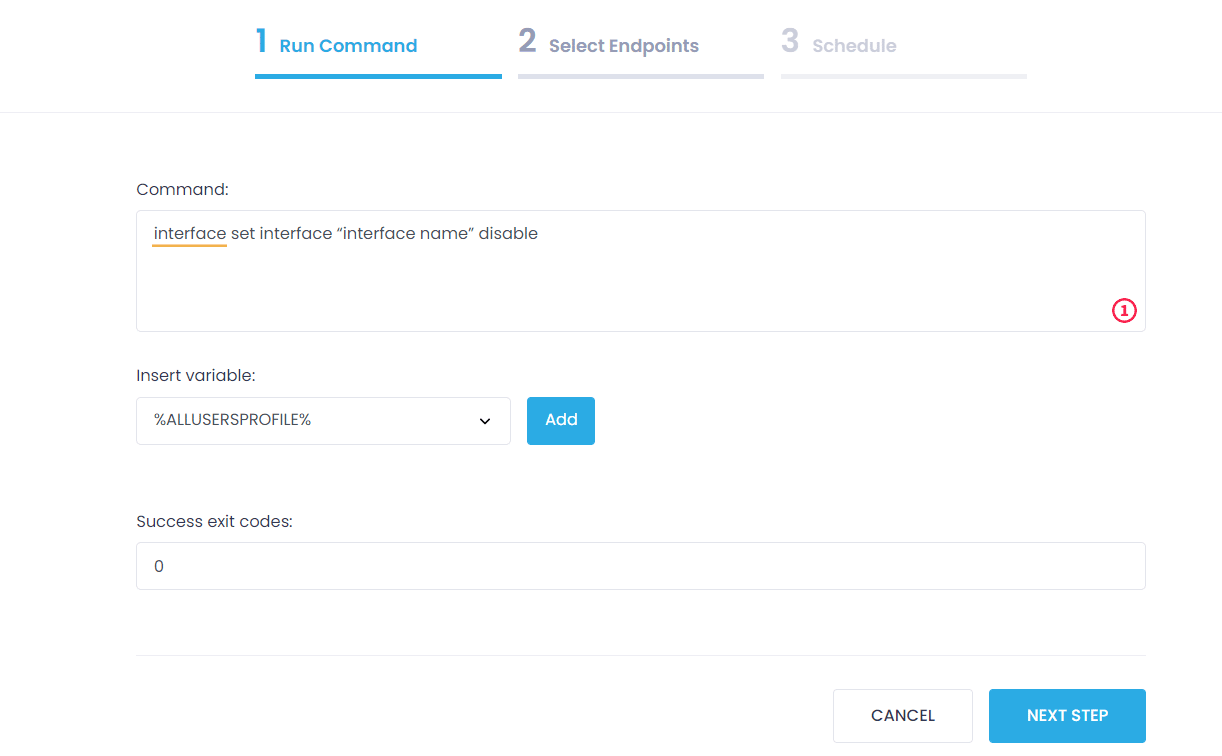The width and height of the screenshot is (1222, 756).
Task: Click the "Insert variable:" label
Action: pos(196,376)
